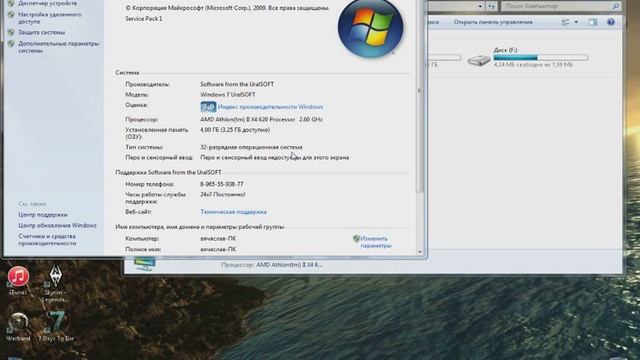Click model value Windows 7 UralSOFT
The width and height of the screenshot is (640, 360).
coord(227,94)
